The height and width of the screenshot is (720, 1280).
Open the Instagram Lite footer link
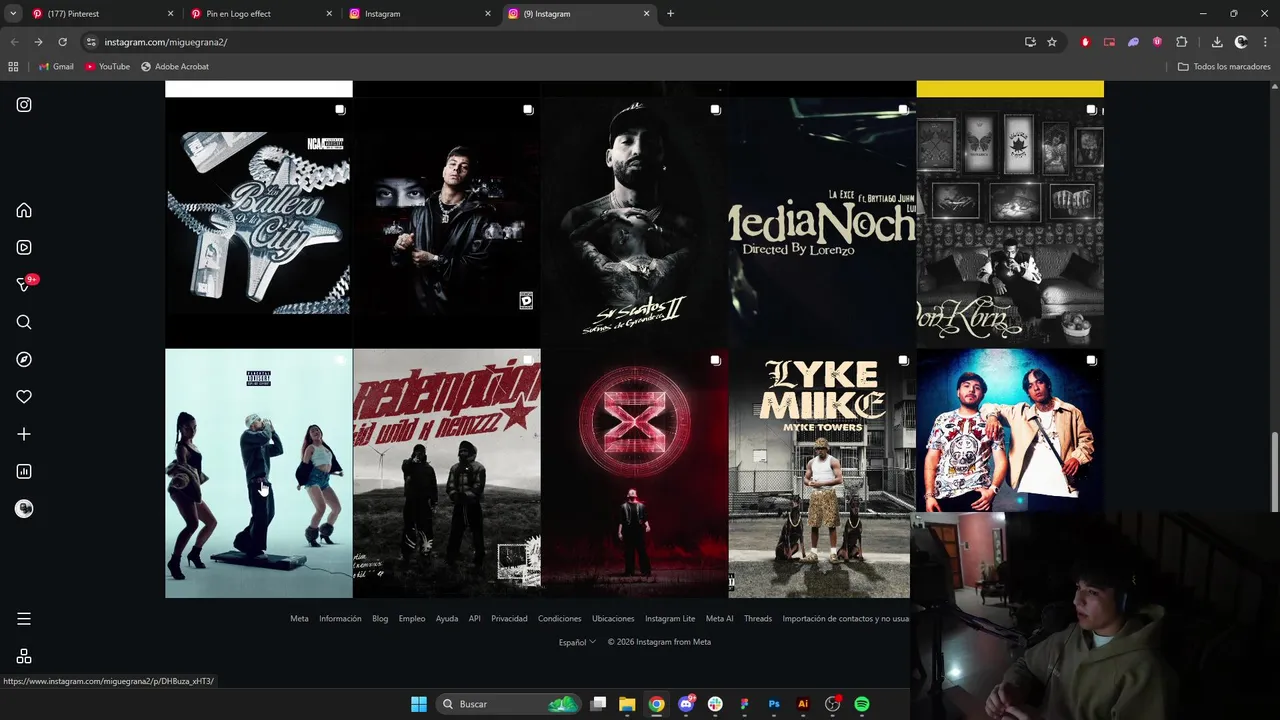670,619
